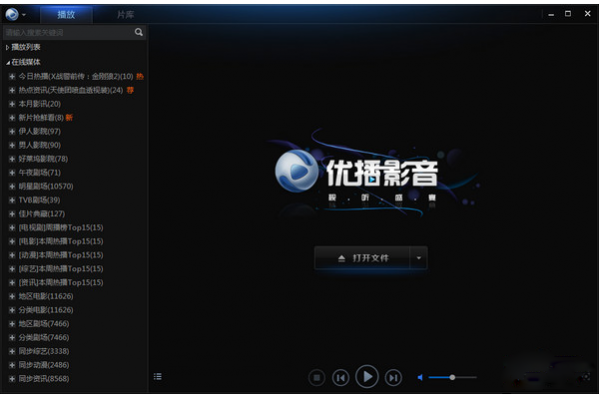Screen dimensions: 600x397
Task: Select the [动漫]本周热播Top15 row
Action: [x=61, y=255]
